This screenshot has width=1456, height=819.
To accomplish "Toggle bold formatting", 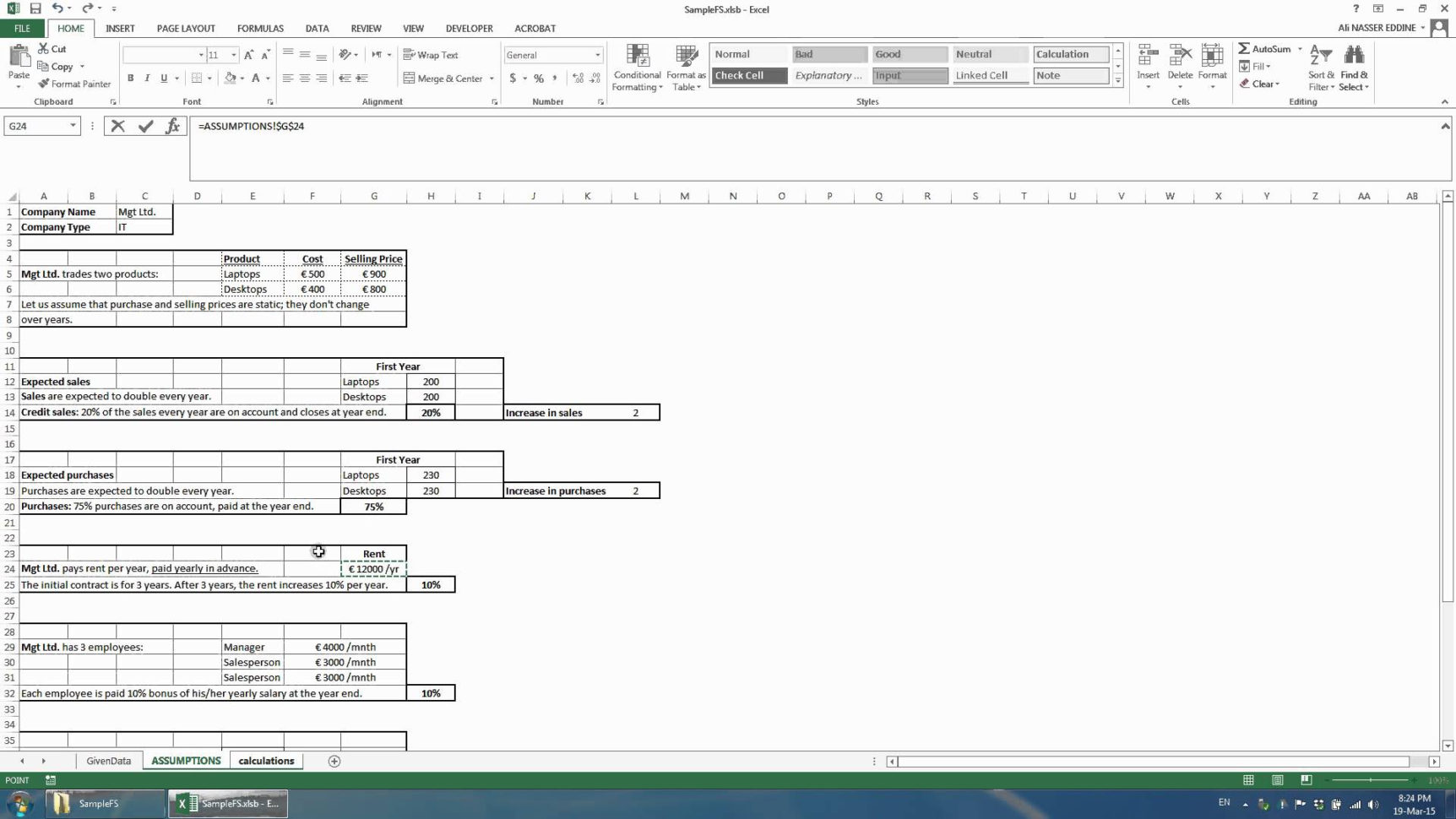I will pos(131,78).
